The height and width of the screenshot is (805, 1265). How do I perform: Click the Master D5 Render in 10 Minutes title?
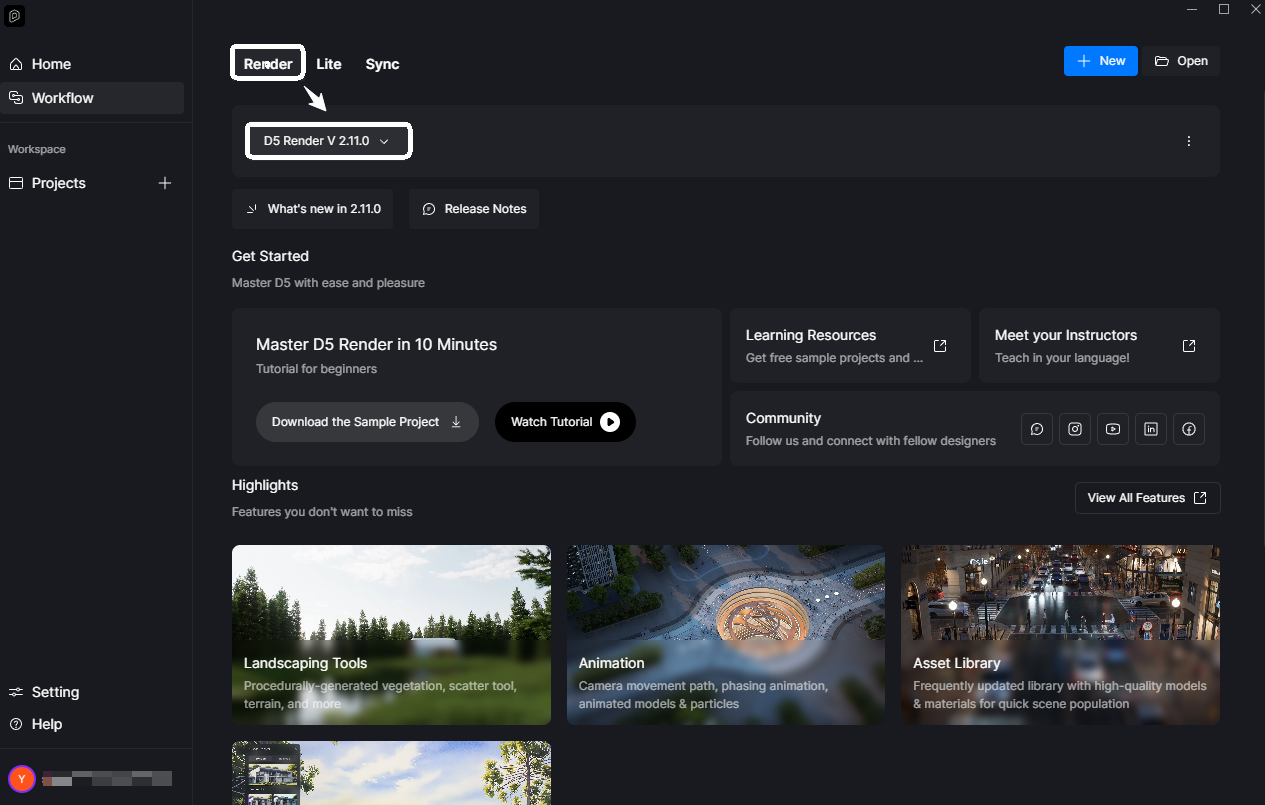tap(376, 344)
